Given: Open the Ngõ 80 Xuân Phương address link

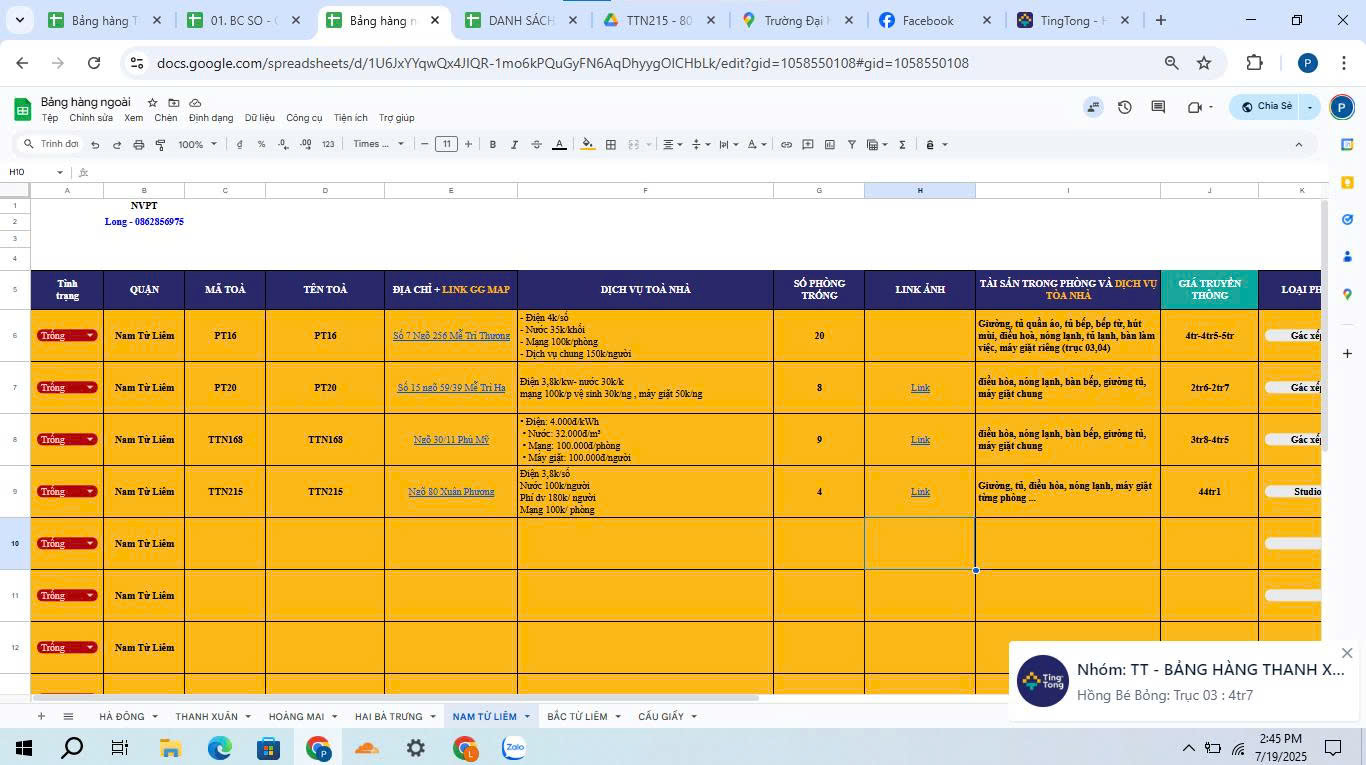Looking at the screenshot, I should click(451, 492).
